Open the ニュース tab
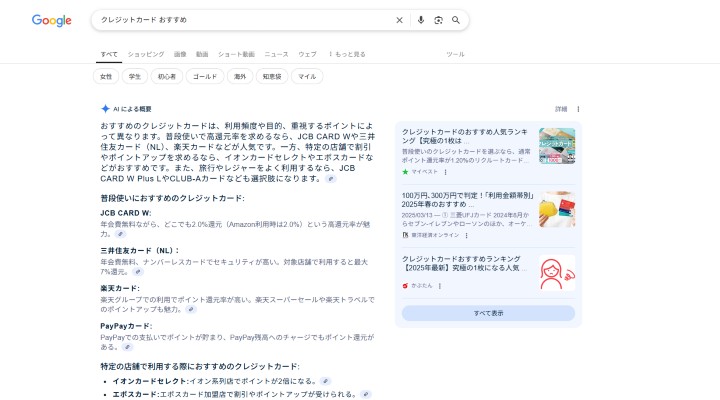Screen dimensions: 720x400 tap(276, 54)
